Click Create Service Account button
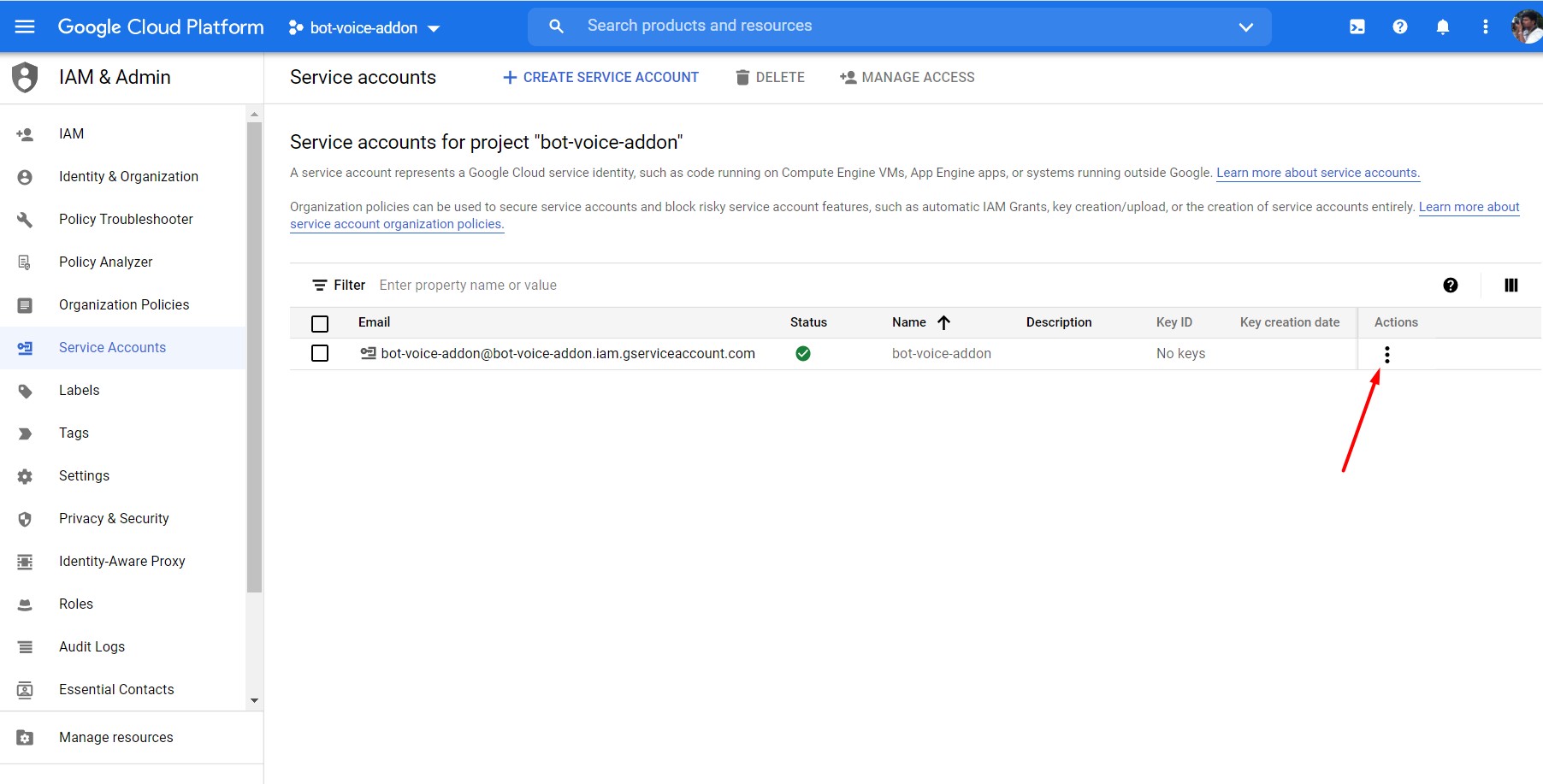 pyautogui.click(x=600, y=77)
